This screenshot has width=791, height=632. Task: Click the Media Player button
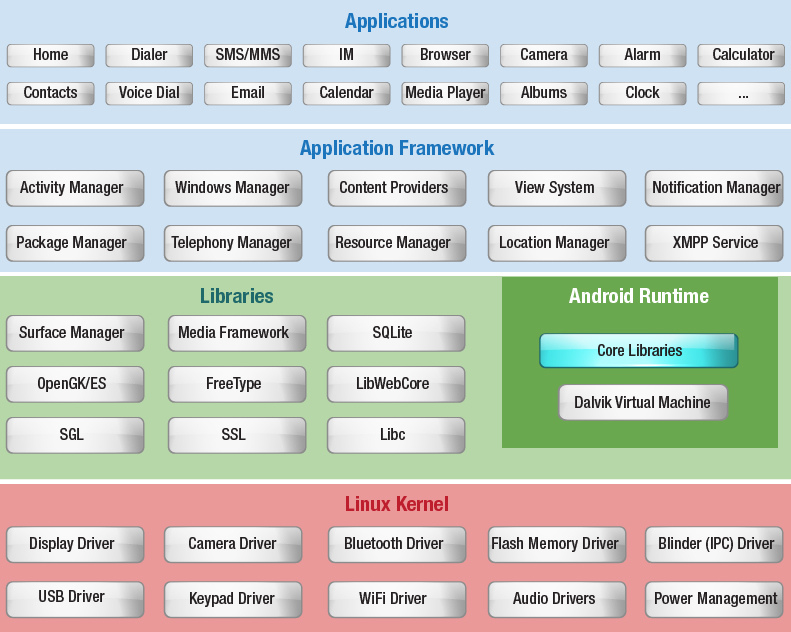pyautogui.click(x=445, y=93)
